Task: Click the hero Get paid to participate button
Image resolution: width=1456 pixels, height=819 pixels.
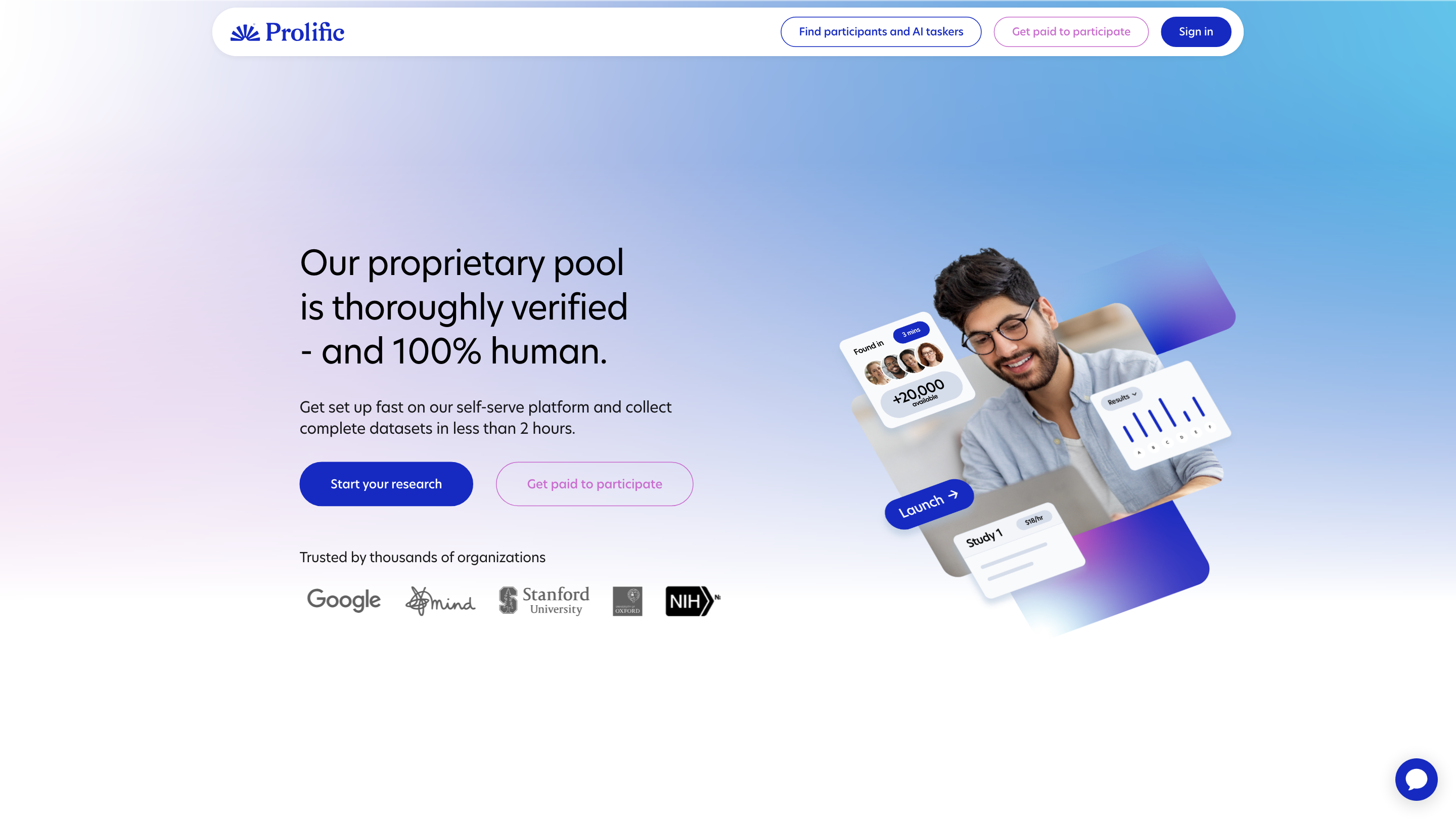Action: click(x=594, y=484)
